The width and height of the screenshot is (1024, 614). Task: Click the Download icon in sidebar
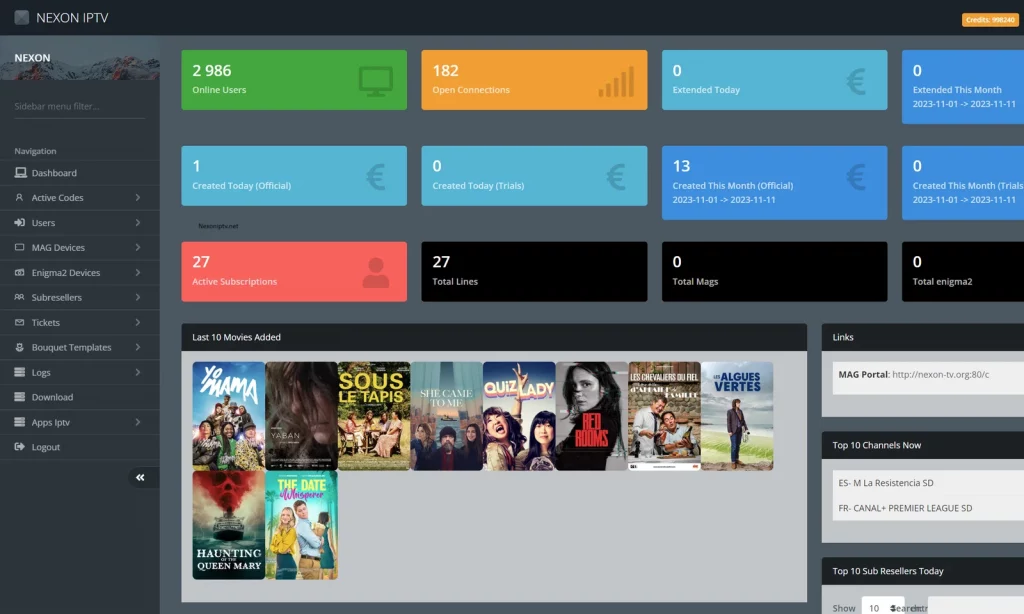[x=20, y=397]
